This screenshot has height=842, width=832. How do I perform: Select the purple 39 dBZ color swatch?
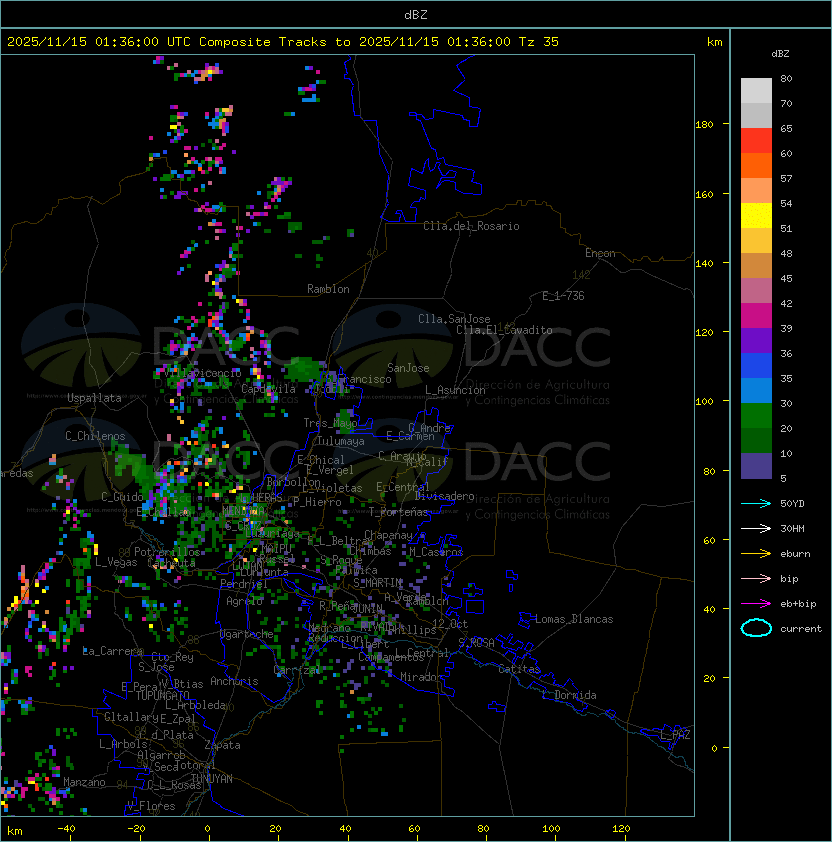(756, 340)
